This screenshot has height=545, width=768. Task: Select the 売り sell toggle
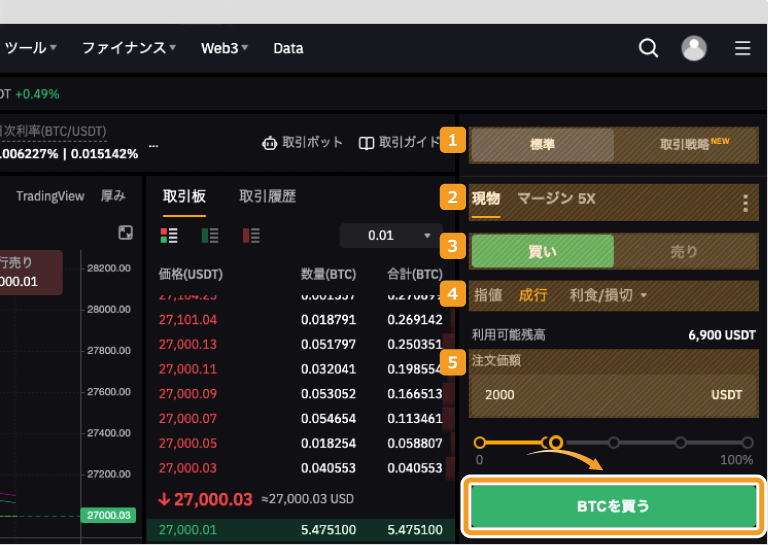click(x=684, y=252)
